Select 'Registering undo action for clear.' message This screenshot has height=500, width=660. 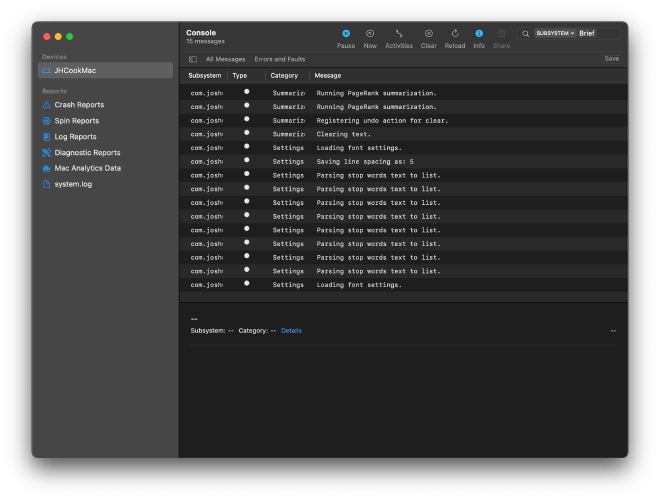coord(403,121)
